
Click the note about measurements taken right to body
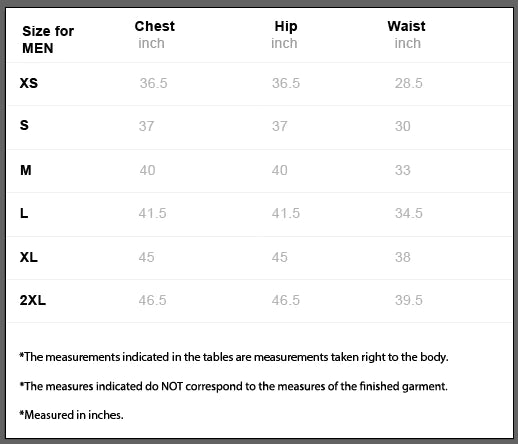(234, 357)
